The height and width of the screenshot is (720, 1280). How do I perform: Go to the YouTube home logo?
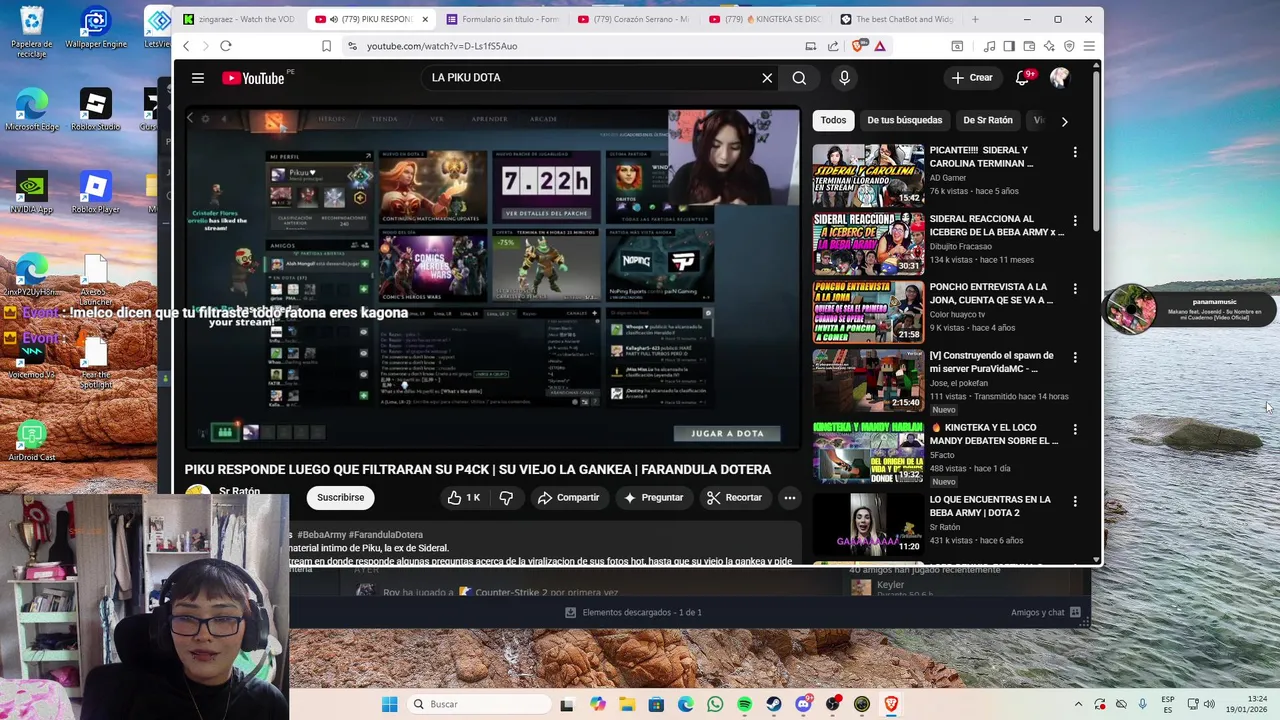[x=253, y=78]
